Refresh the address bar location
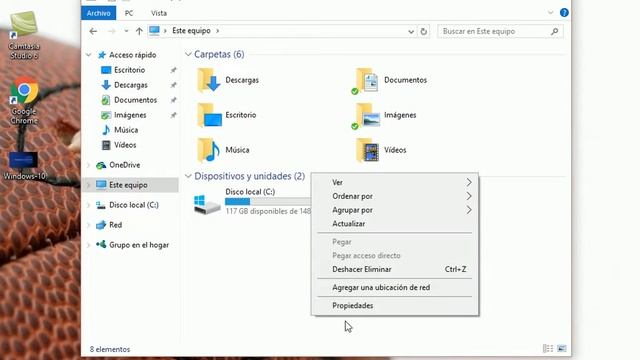 click(x=424, y=31)
